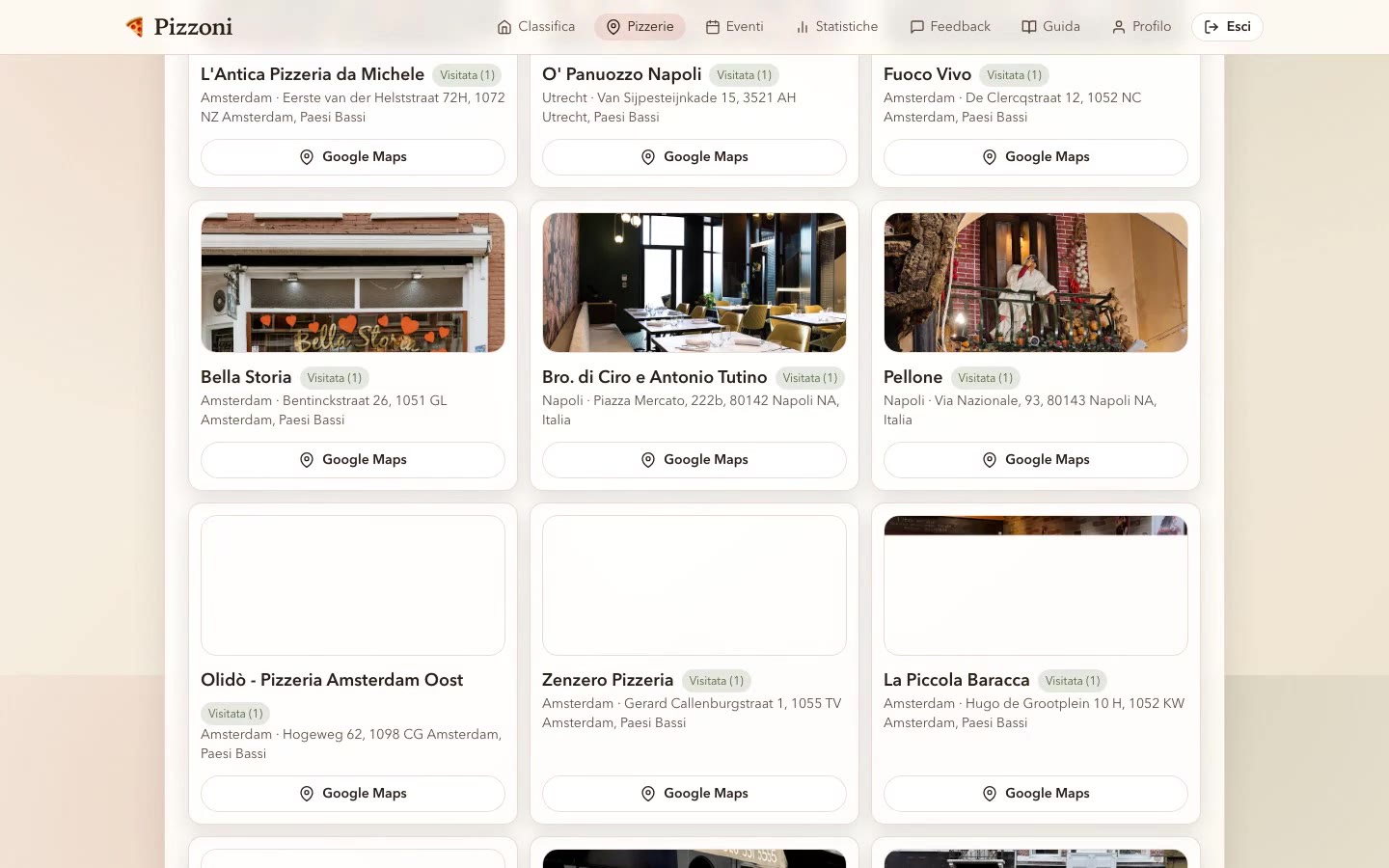Switch to the Statistiche tab

pyautogui.click(x=836, y=27)
